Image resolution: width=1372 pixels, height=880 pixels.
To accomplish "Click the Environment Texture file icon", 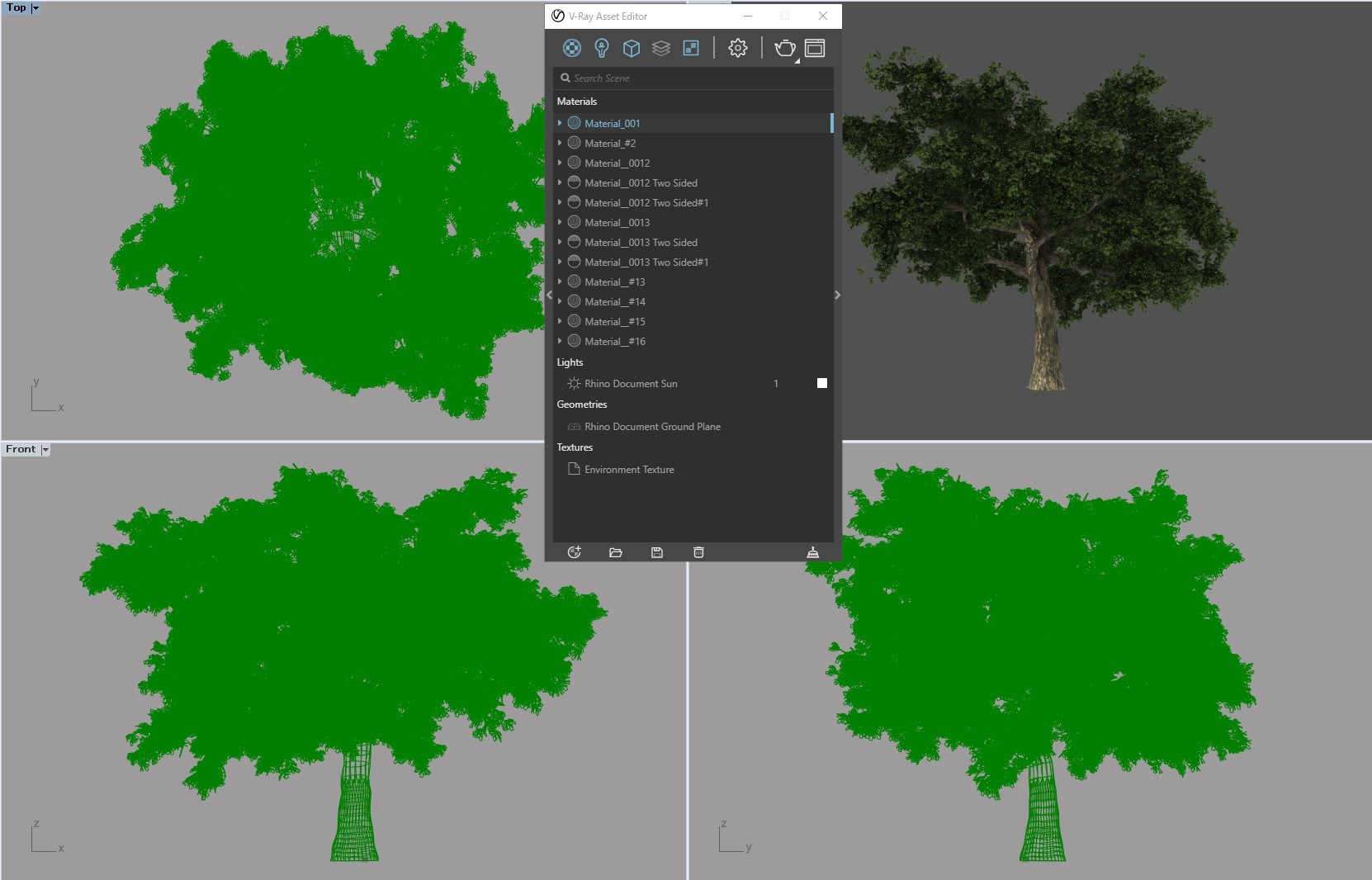I will 574,469.
